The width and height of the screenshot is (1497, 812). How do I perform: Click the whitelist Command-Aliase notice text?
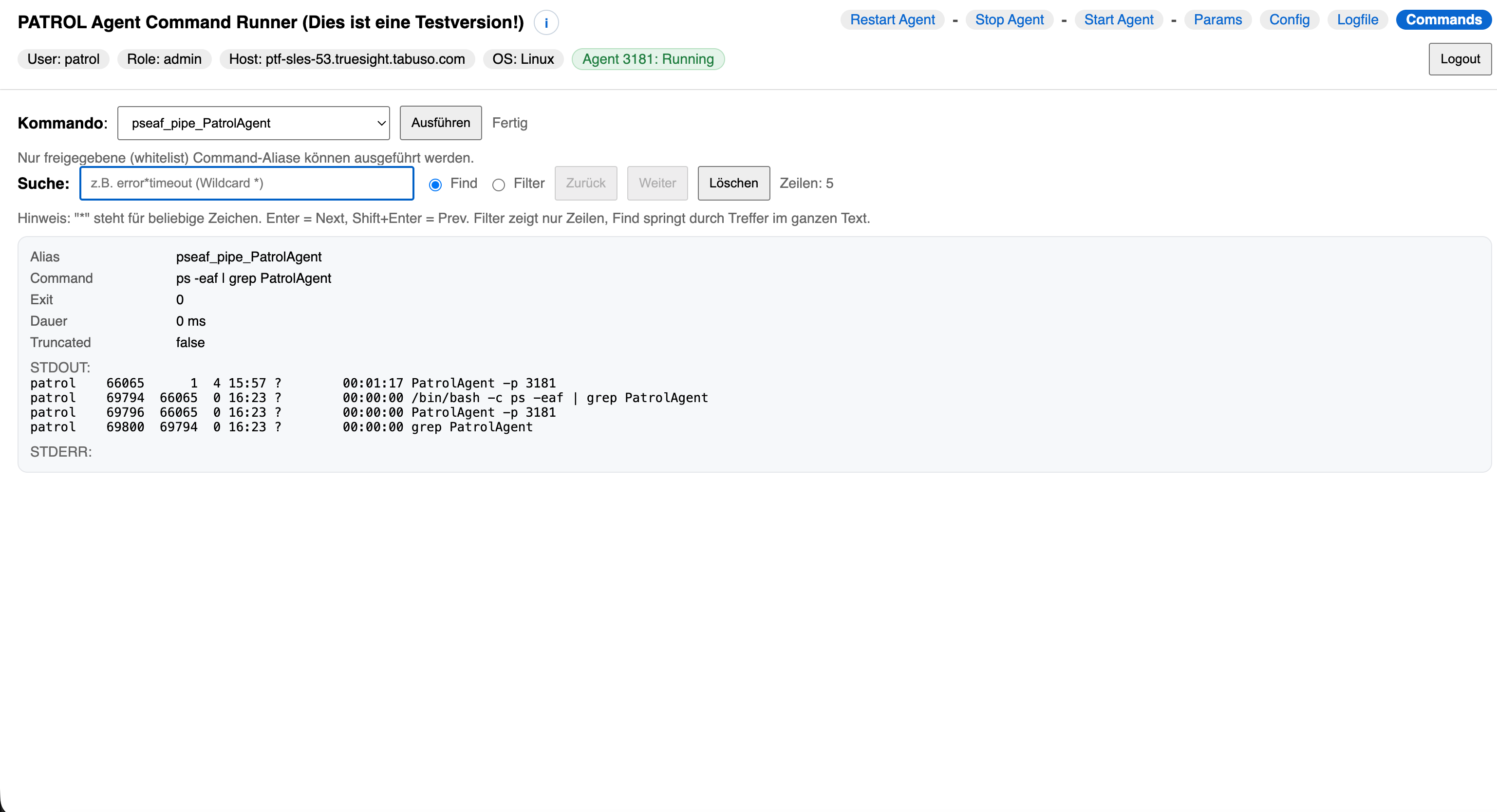point(246,157)
